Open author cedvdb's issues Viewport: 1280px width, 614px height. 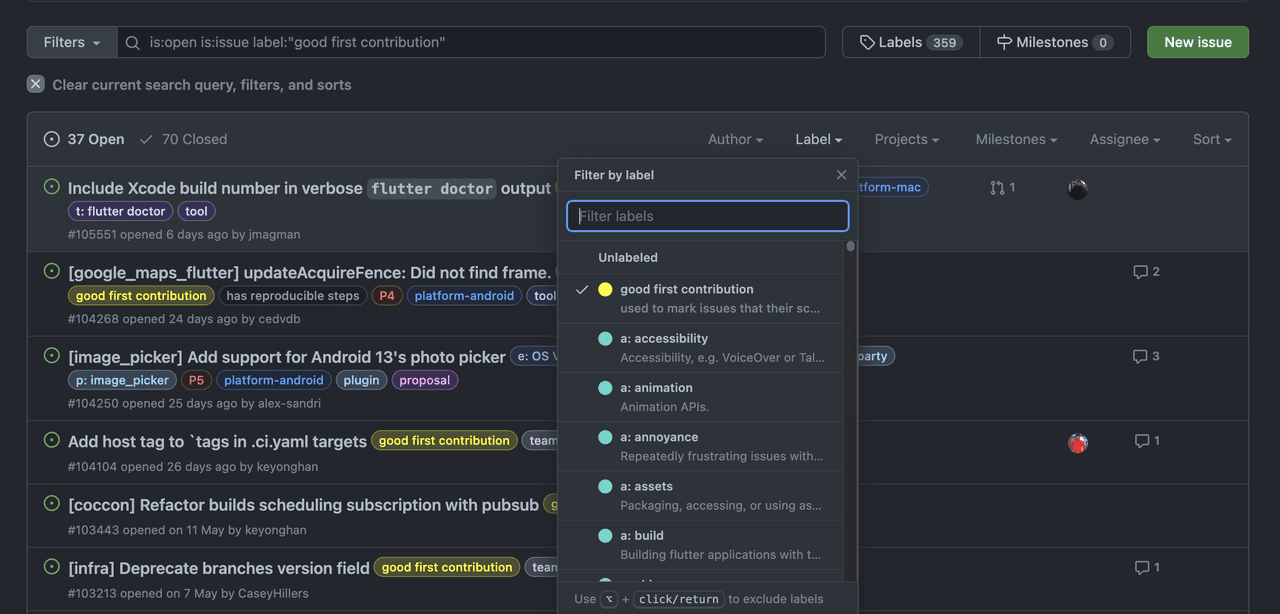pyautogui.click(x=279, y=319)
